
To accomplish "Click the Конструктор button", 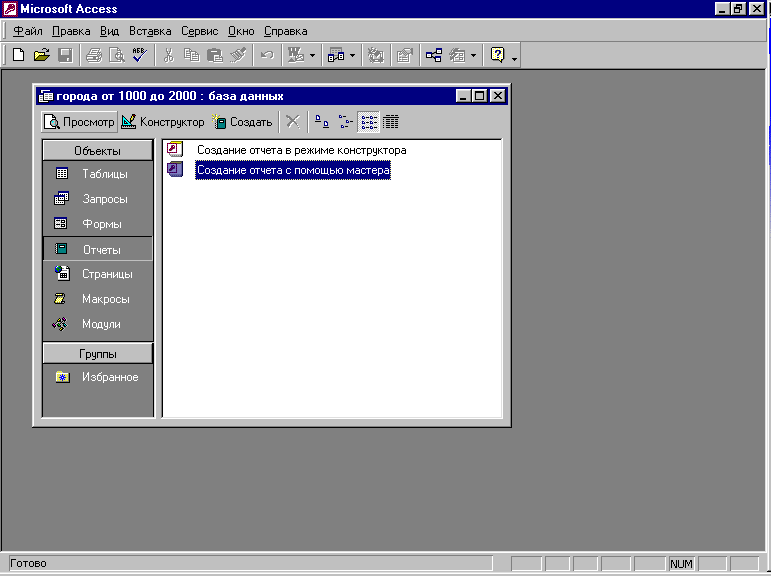I will 163,122.
